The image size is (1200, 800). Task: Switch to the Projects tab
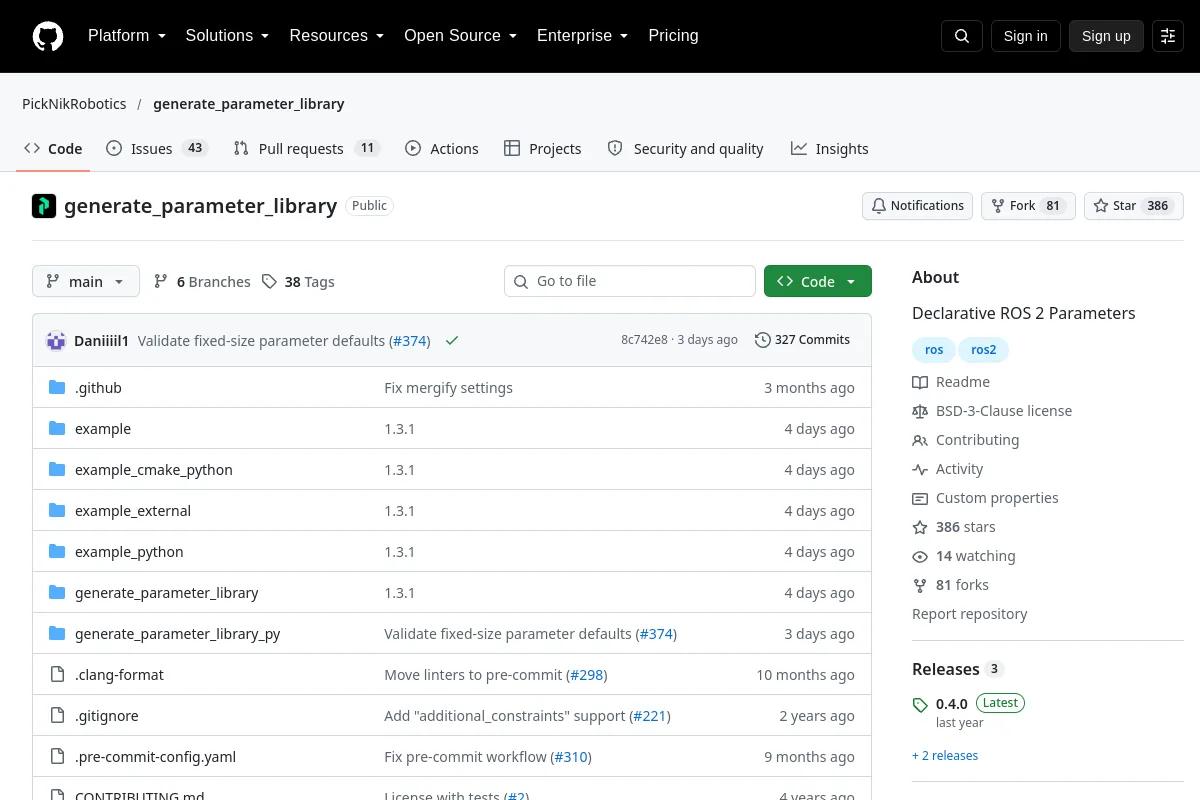pyautogui.click(x=543, y=149)
